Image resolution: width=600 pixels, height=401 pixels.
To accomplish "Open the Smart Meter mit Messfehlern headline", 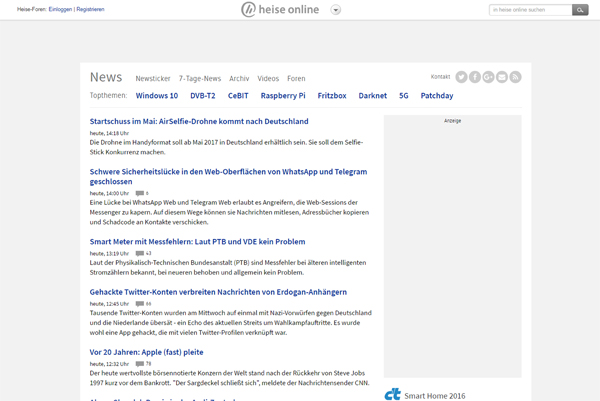I will tap(197, 241).
